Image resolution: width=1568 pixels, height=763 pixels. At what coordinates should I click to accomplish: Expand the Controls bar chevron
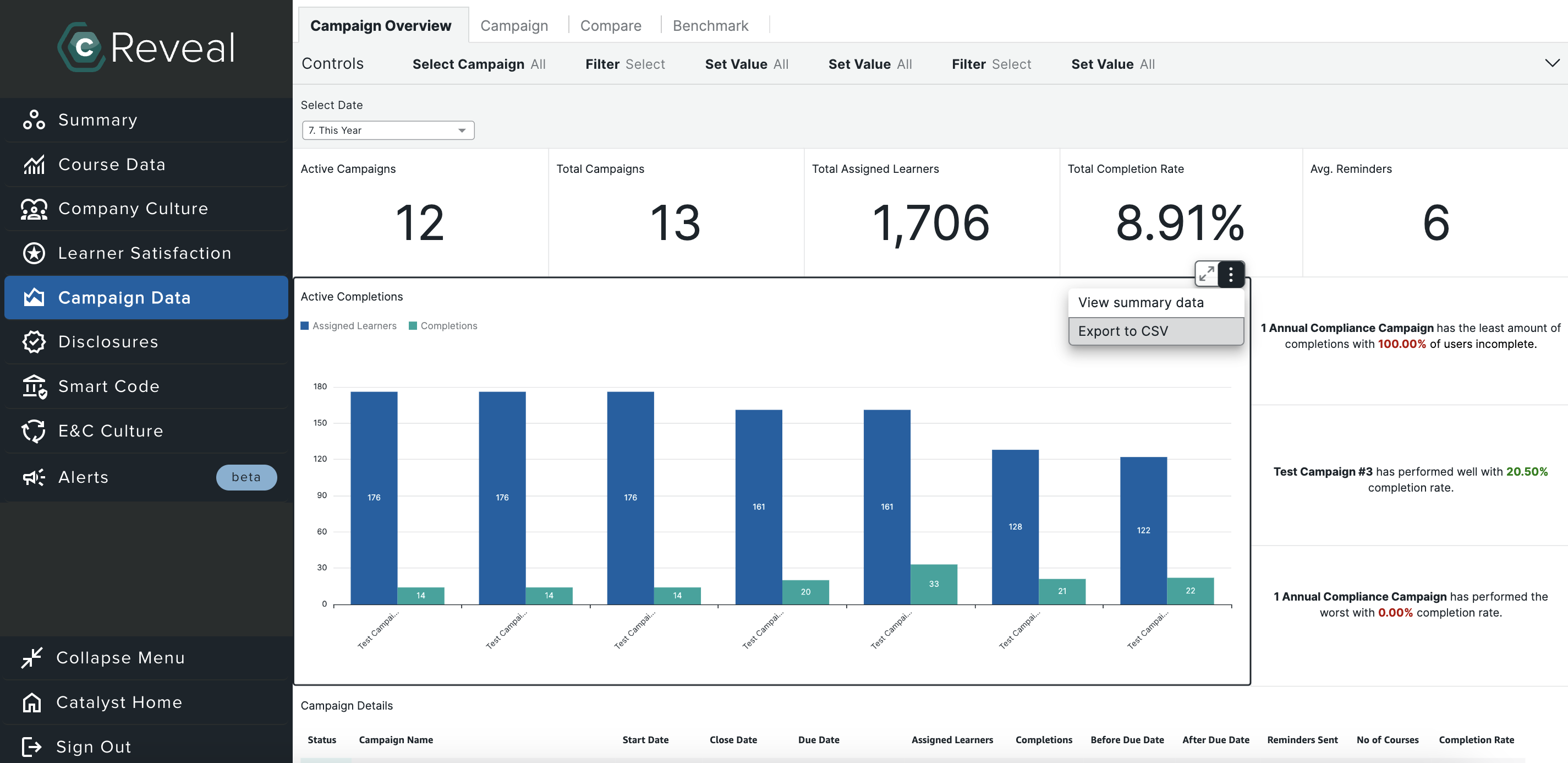click(1551, 63)
